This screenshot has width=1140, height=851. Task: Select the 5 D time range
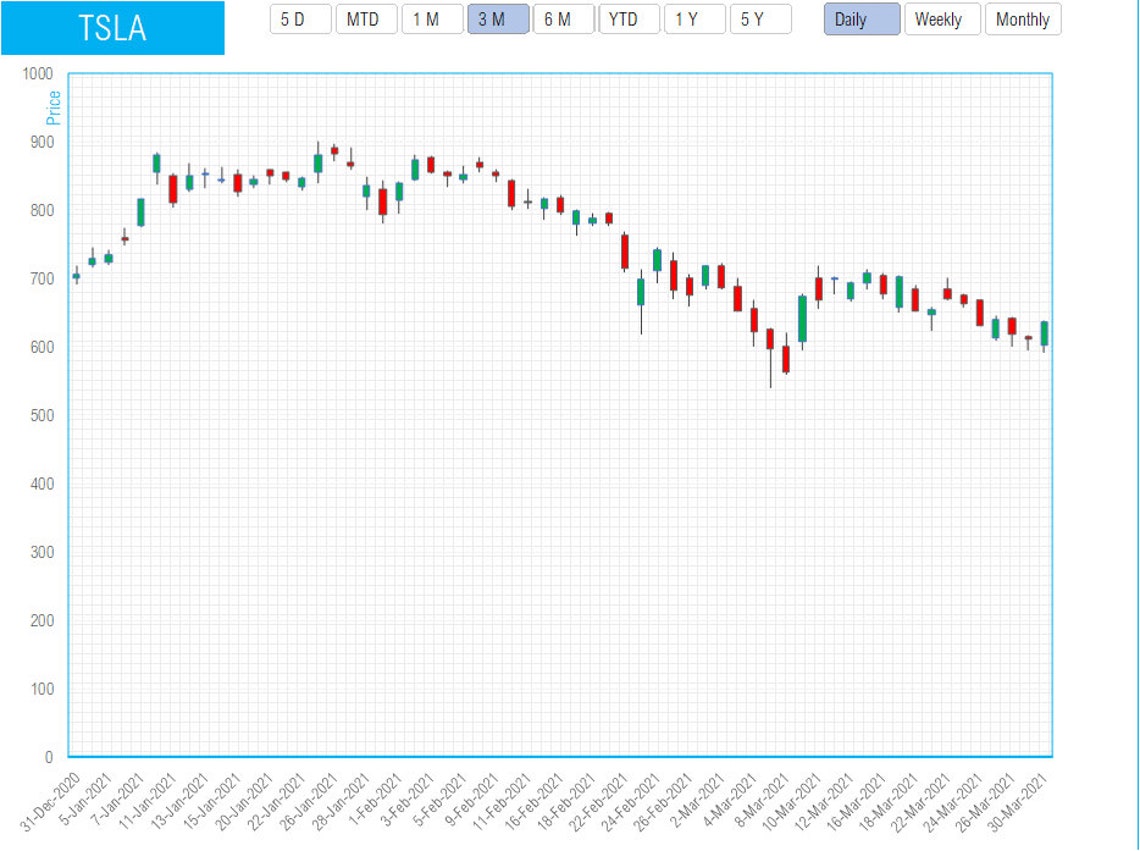click(x=300, y=19)
